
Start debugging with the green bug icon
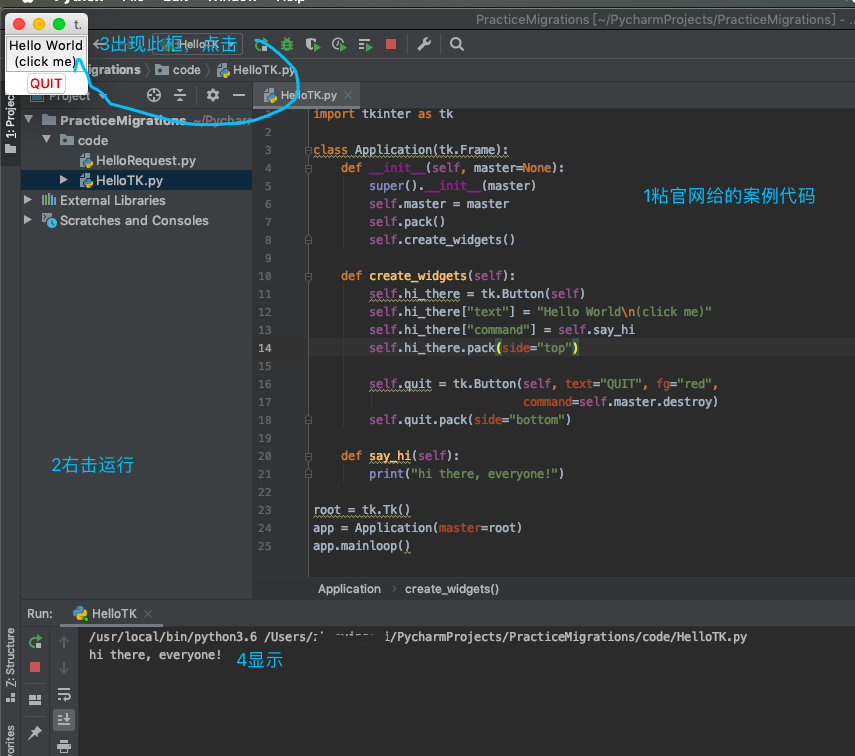coord(286,44)
